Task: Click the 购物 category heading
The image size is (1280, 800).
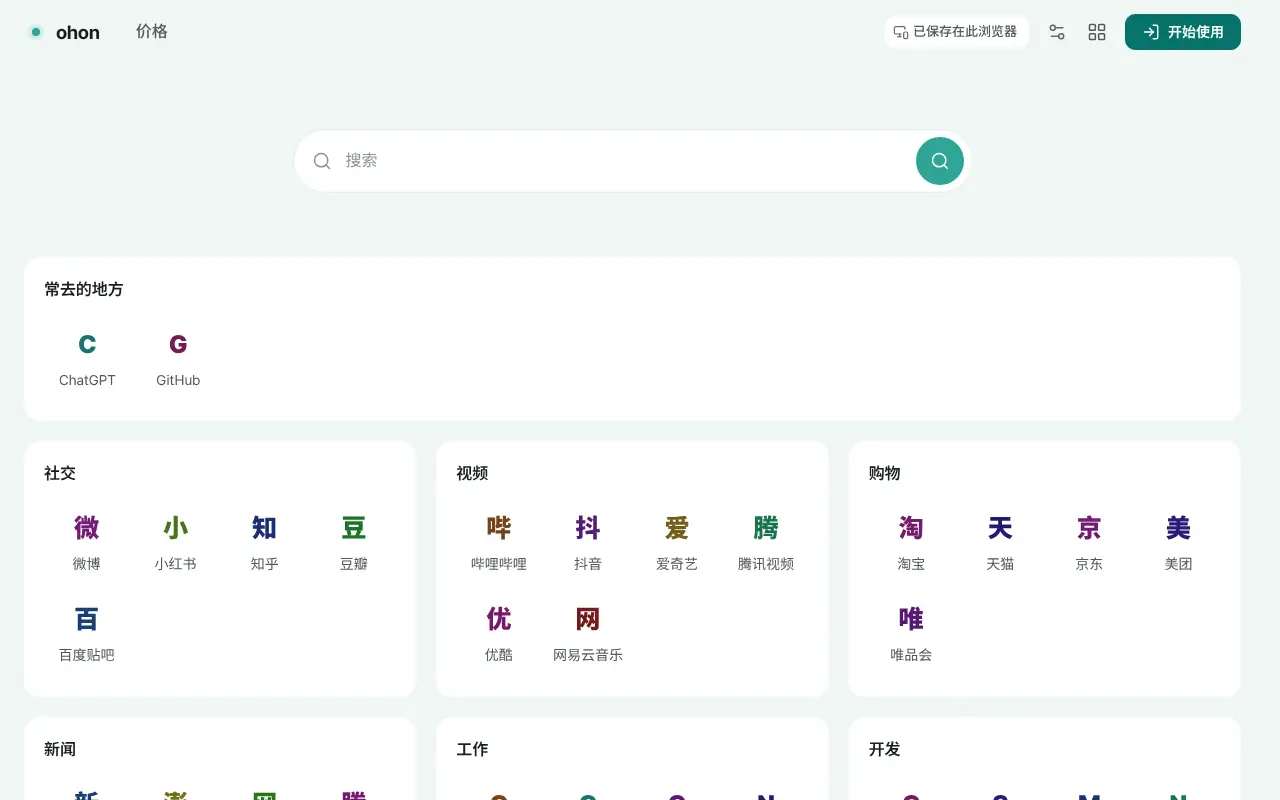Action: tap(885, 473)
